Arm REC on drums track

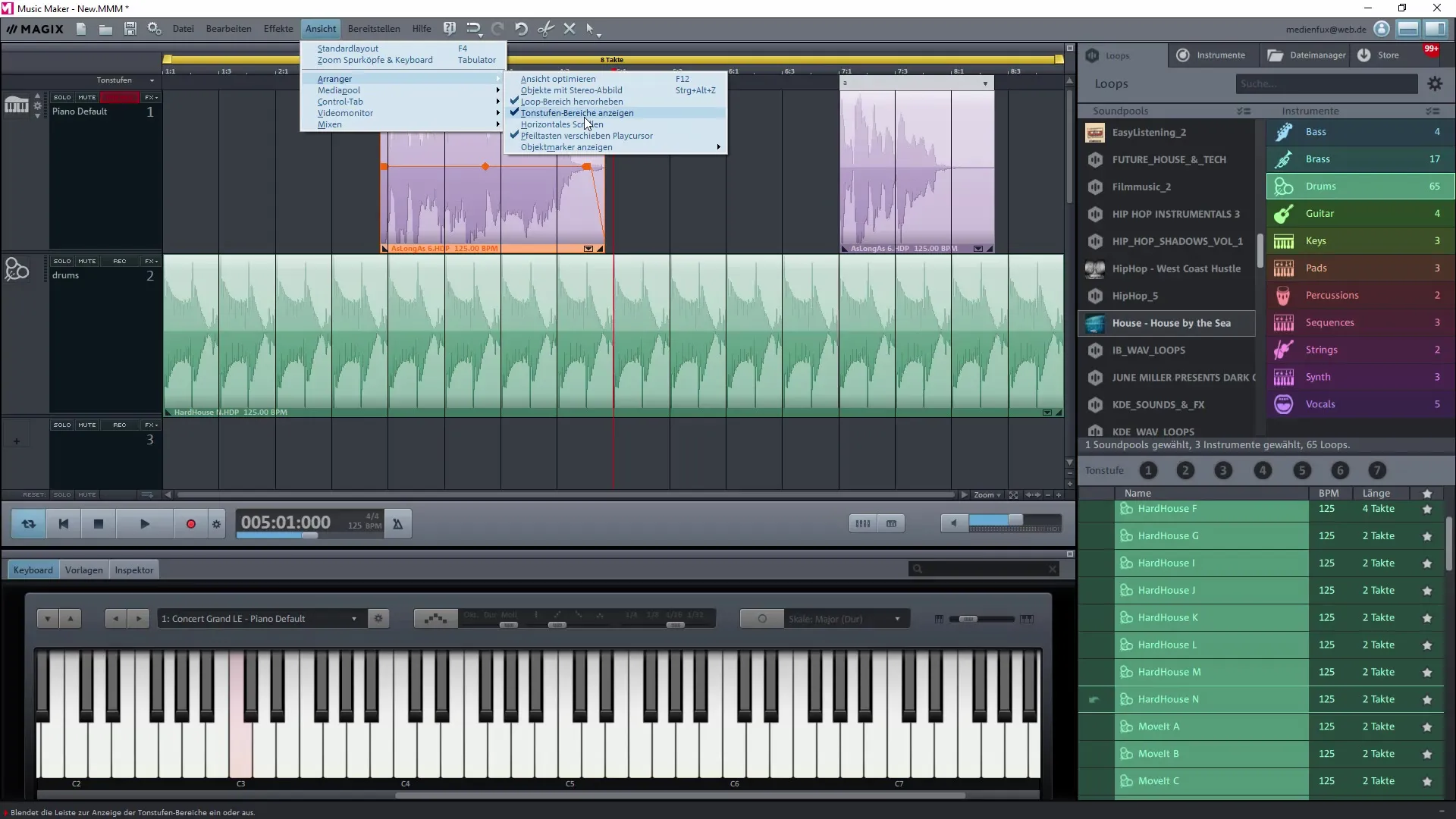[120, 261]
